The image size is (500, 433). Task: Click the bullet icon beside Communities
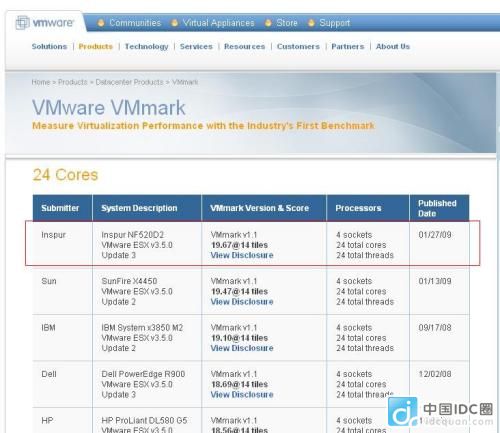point(101,23)
